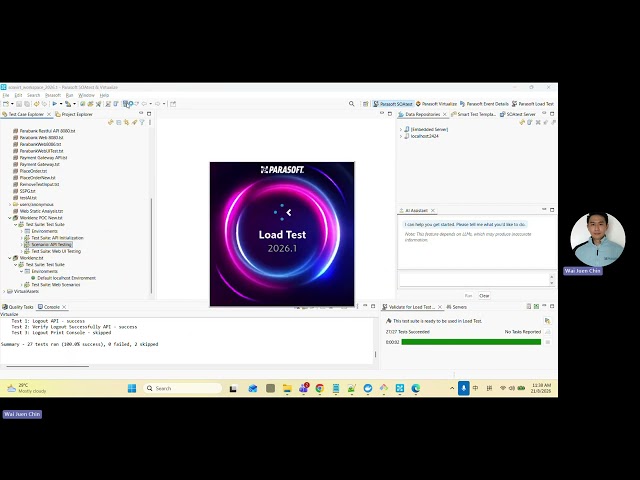Screen dimensions: 640x480
Task: Open the Windows Start menu
Action: (132, 388)
